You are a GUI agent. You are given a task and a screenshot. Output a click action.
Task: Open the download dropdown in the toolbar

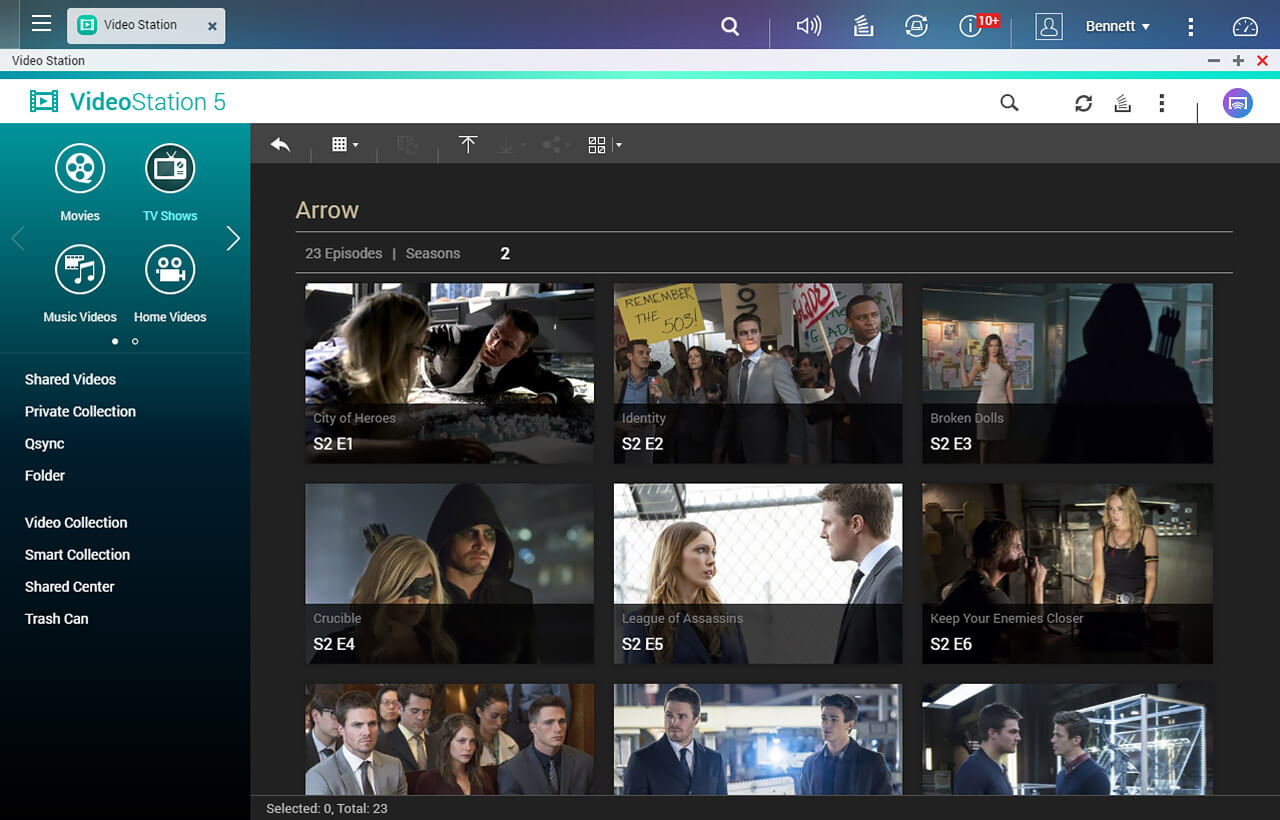[x=511, y=145]
